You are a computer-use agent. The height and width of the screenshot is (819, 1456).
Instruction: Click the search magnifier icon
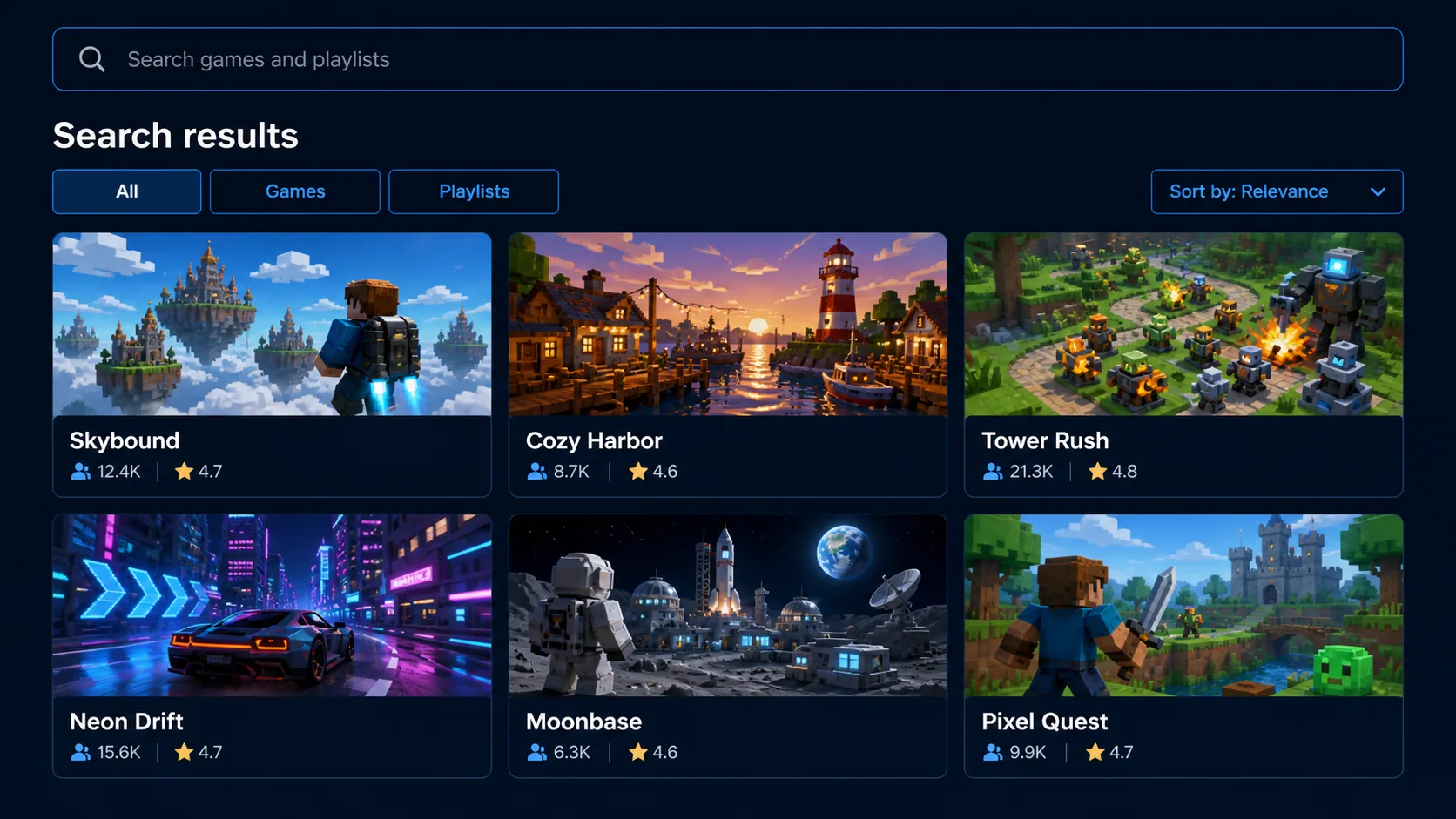[x=91, y=59]
